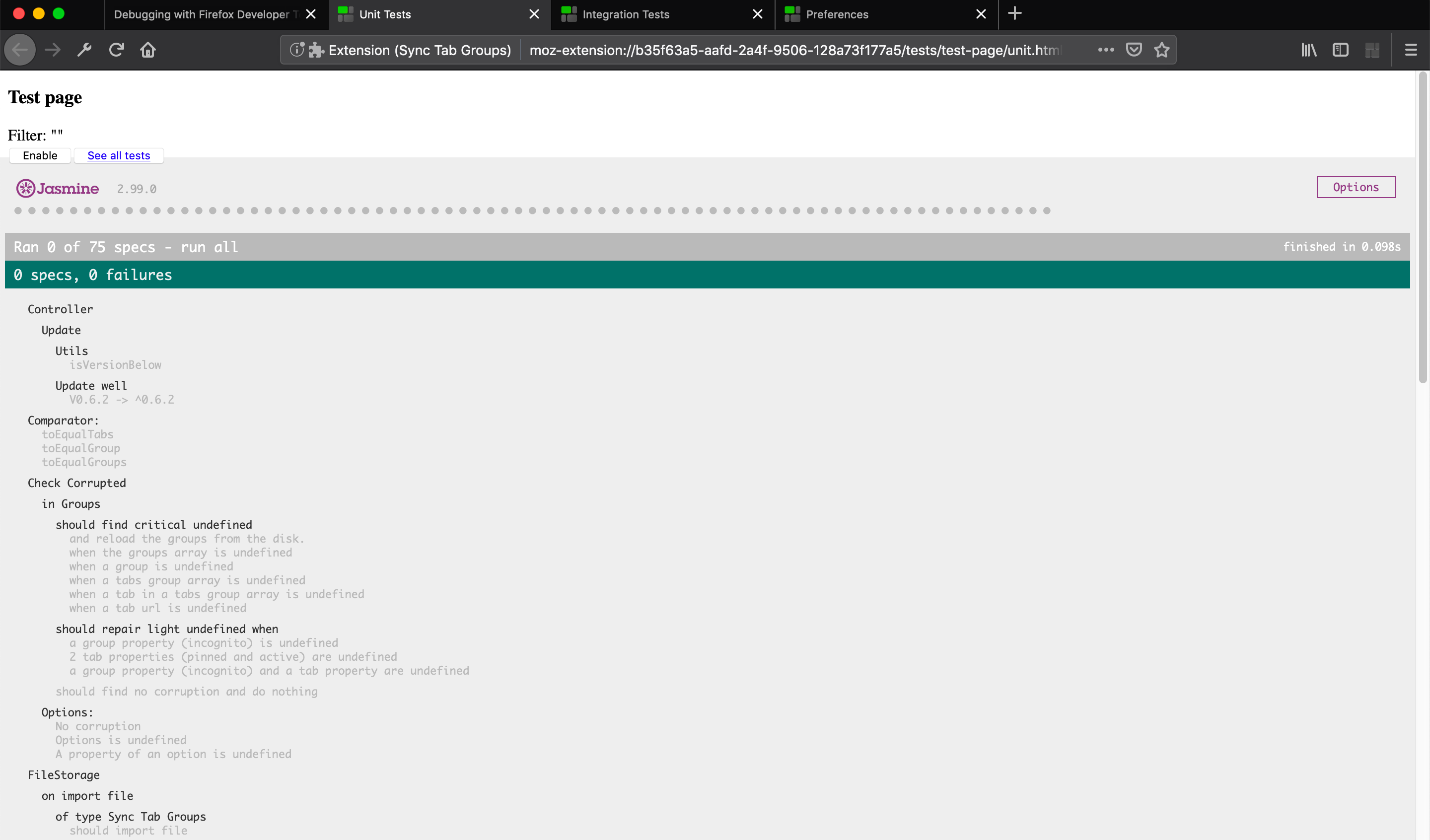Open a new tab with plus
Viewport: 1430px width, 840px height.
tap(1014, 13)
